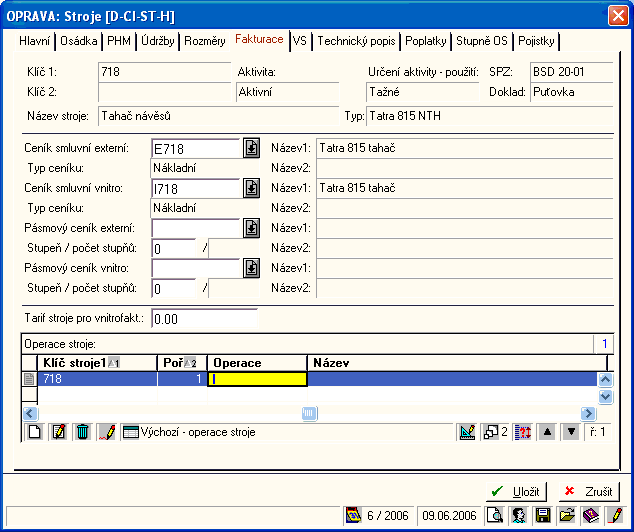634x532 pixels.
Task: Click the horizontal scrollbar right arrow
Action: [x=588, y=414]
